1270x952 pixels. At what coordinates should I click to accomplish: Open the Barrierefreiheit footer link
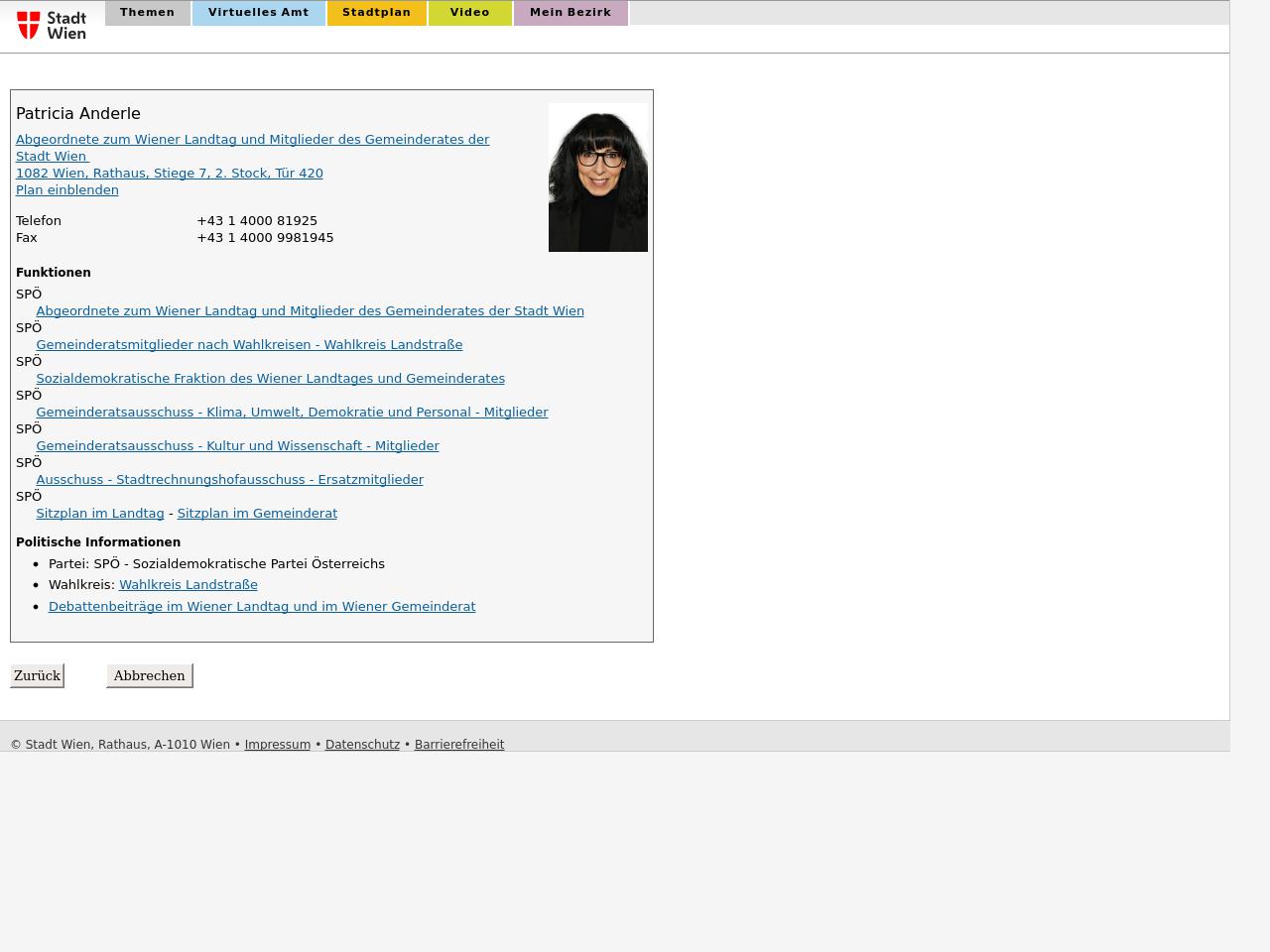tap(459, 744)
